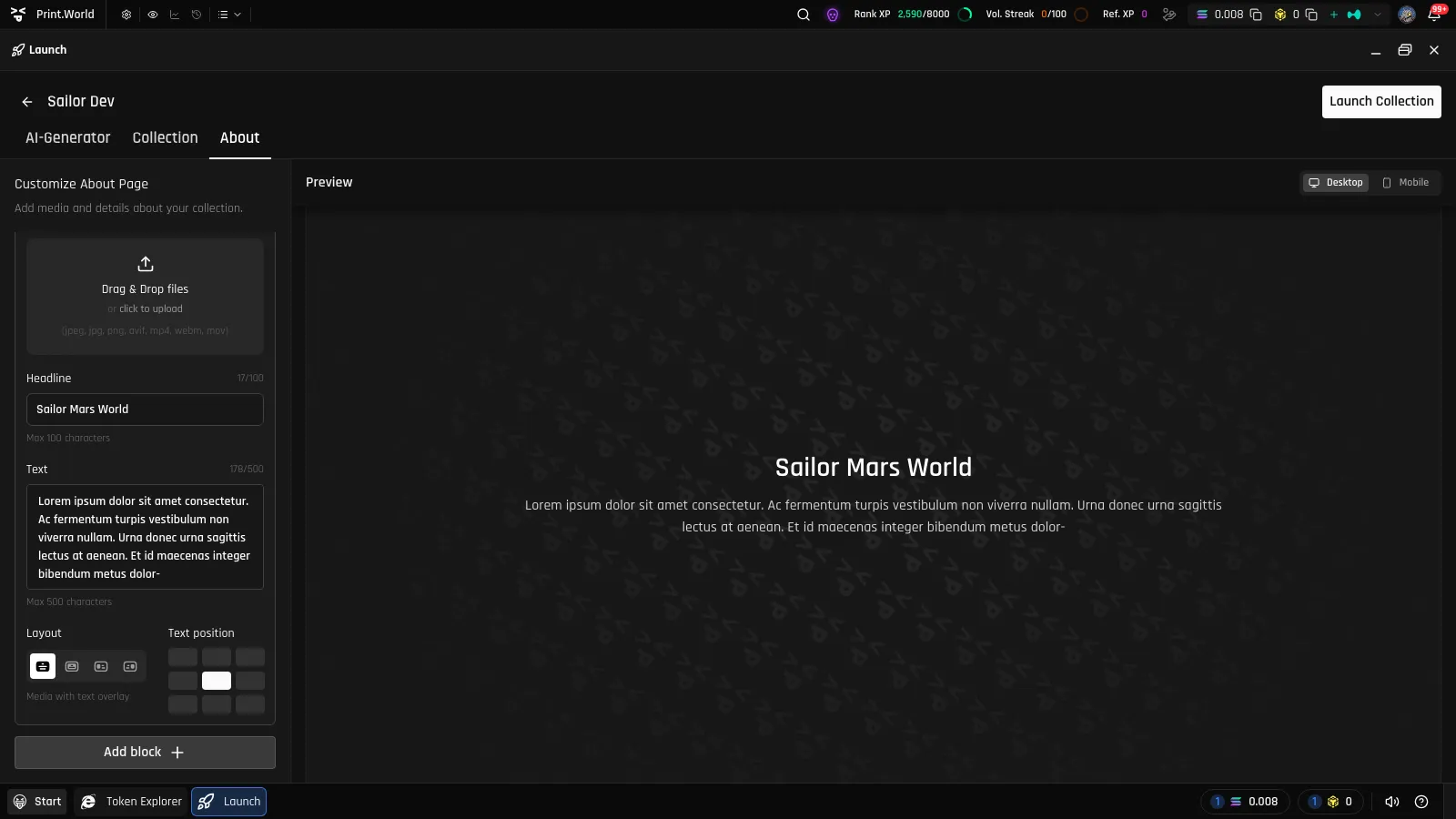Open the settings gear in top bar

pos(126,15)
